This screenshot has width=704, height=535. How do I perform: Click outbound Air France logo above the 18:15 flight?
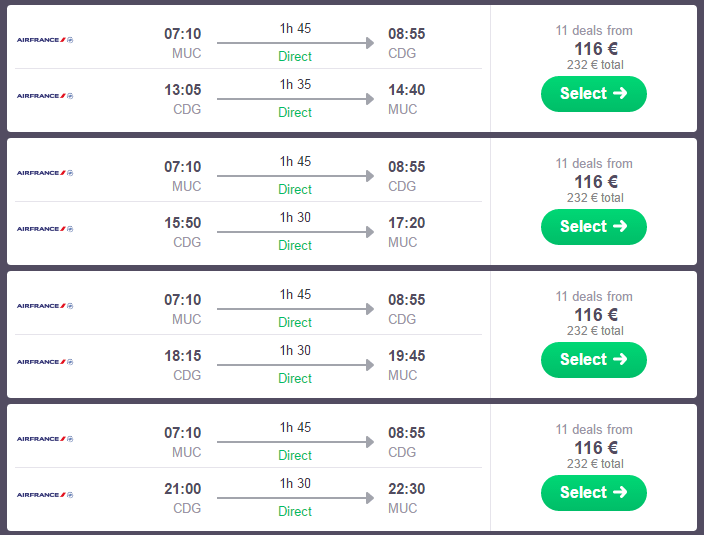45,306
